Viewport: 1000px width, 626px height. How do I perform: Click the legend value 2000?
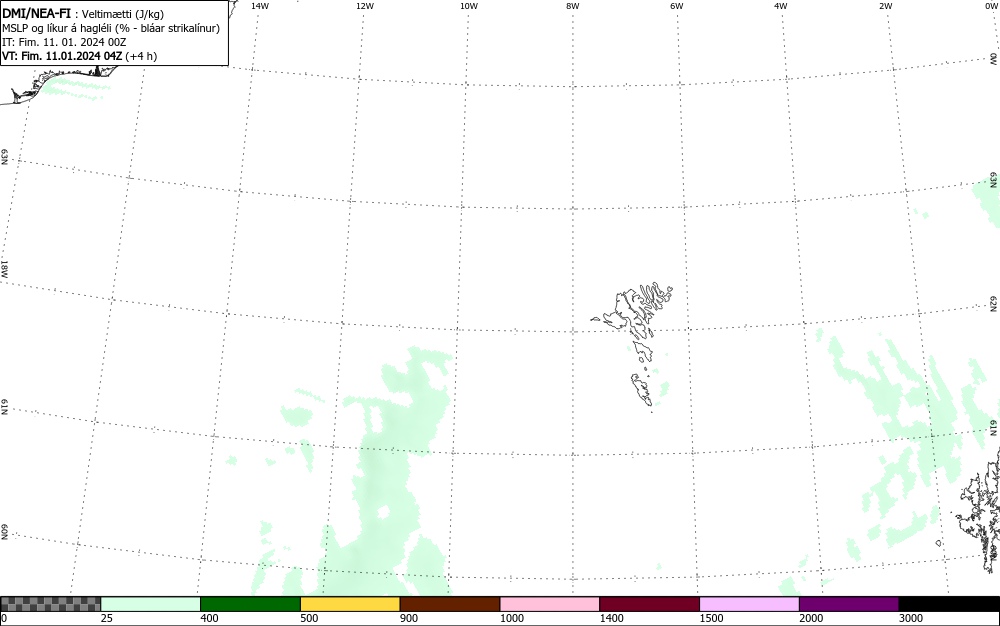811,618
